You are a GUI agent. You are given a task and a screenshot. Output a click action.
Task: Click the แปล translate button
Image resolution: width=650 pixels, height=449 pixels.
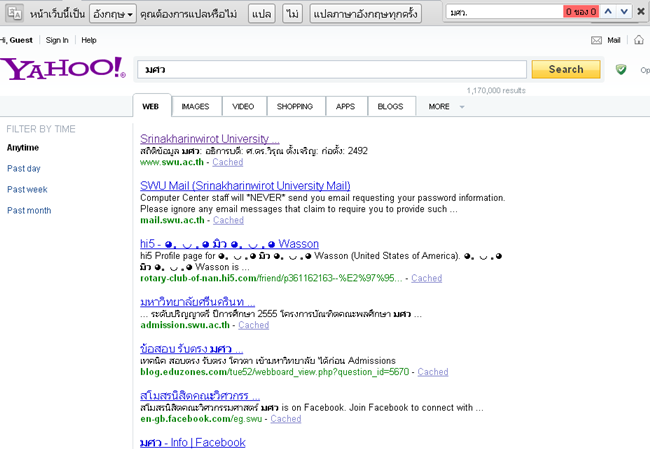(x=262, y=14)
